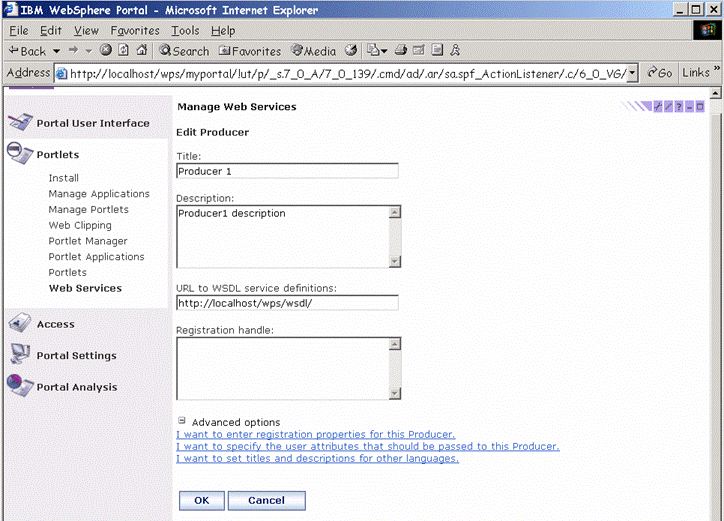The height and width of the screenshot is (521, 724).
Task: Click Description scrollbar down arrow
Action: coord(395,261)
